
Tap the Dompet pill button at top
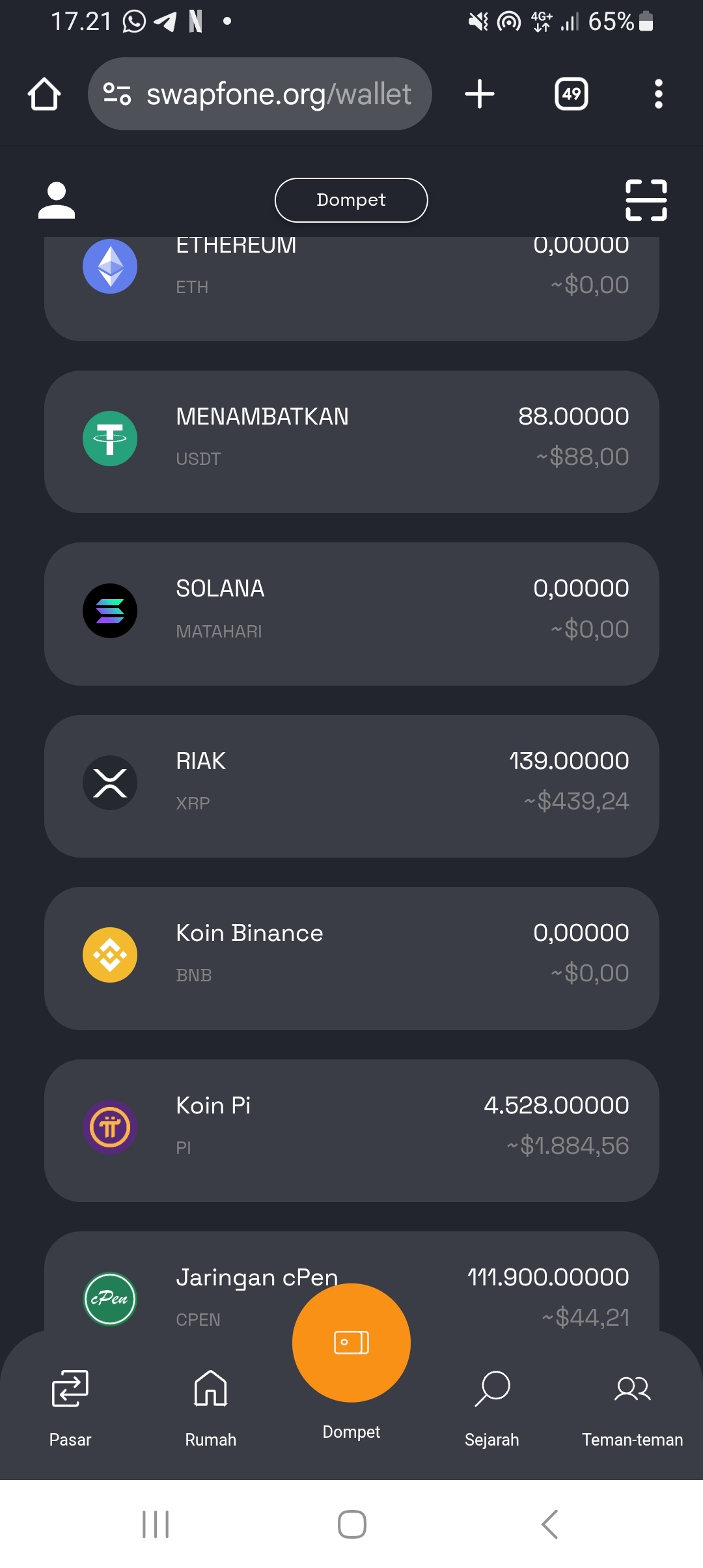[x=351, y=200]
